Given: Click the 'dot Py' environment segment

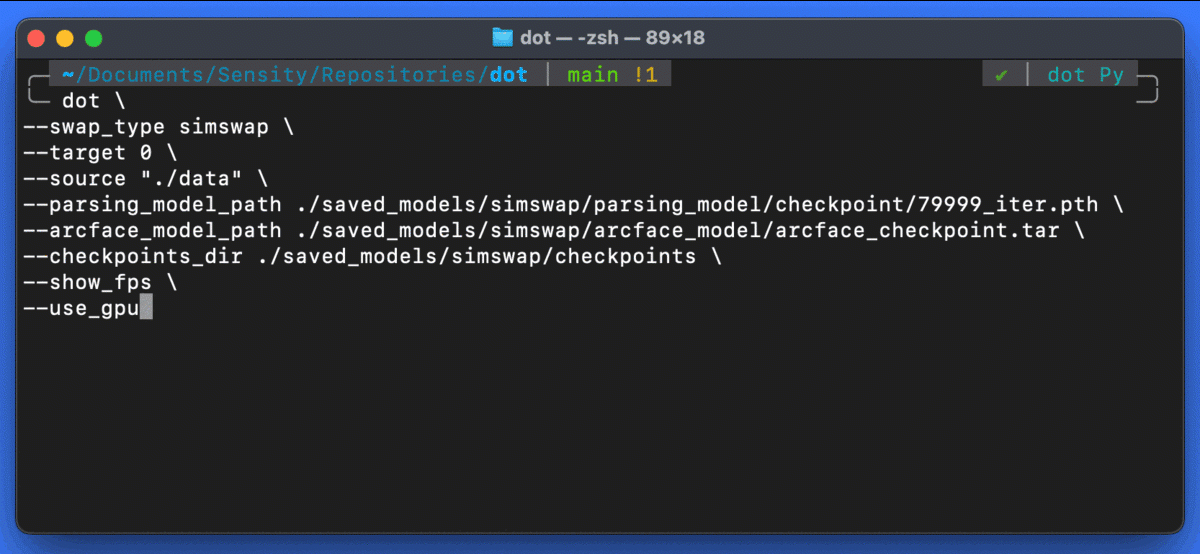Looking at the screenshot, I should tap(1086, 75).
